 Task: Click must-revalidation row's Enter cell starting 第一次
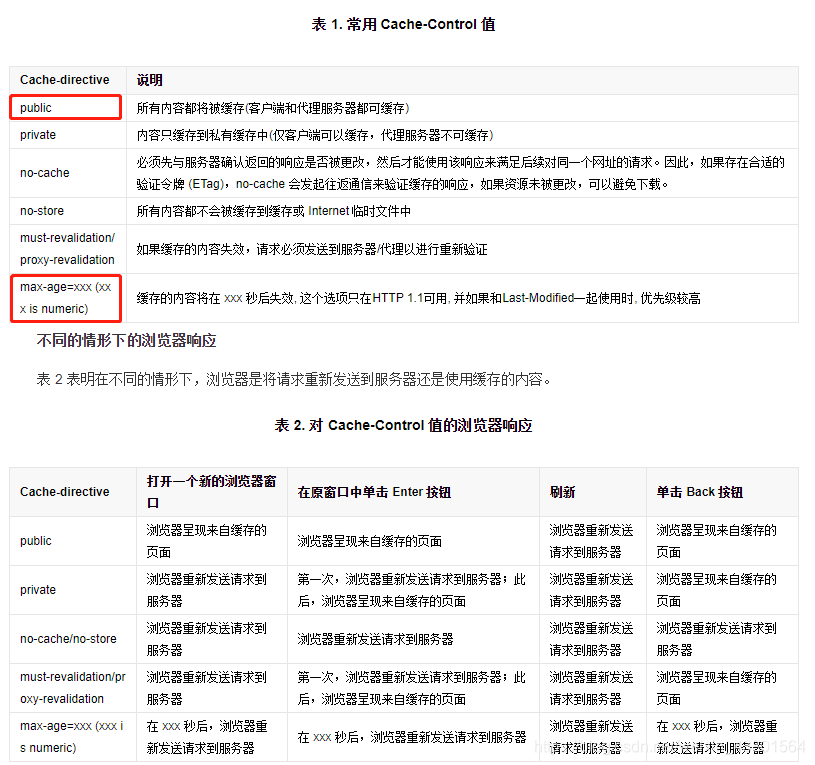point(412,688)
